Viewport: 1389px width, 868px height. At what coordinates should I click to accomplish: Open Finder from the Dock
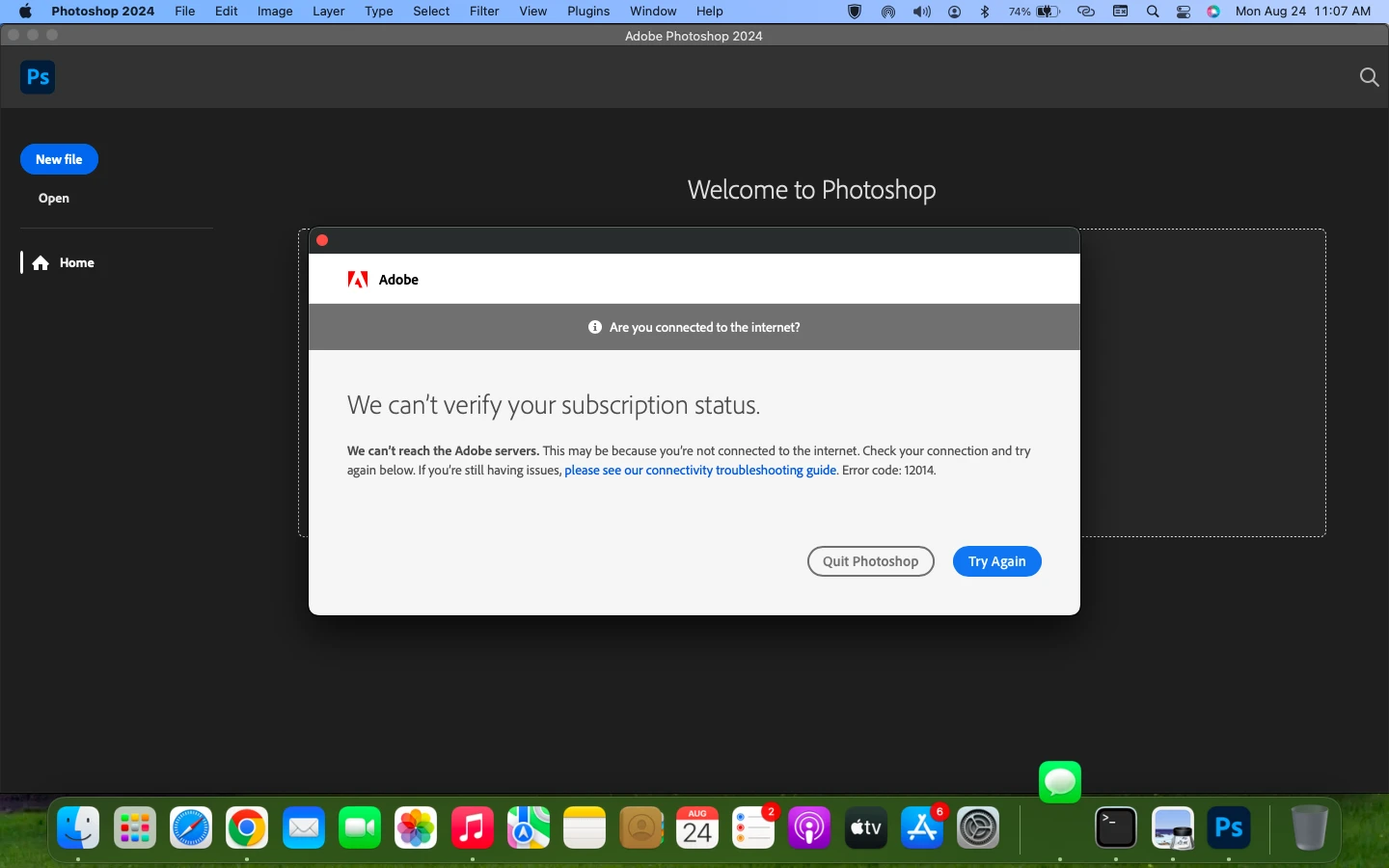(x=78, y=827)
